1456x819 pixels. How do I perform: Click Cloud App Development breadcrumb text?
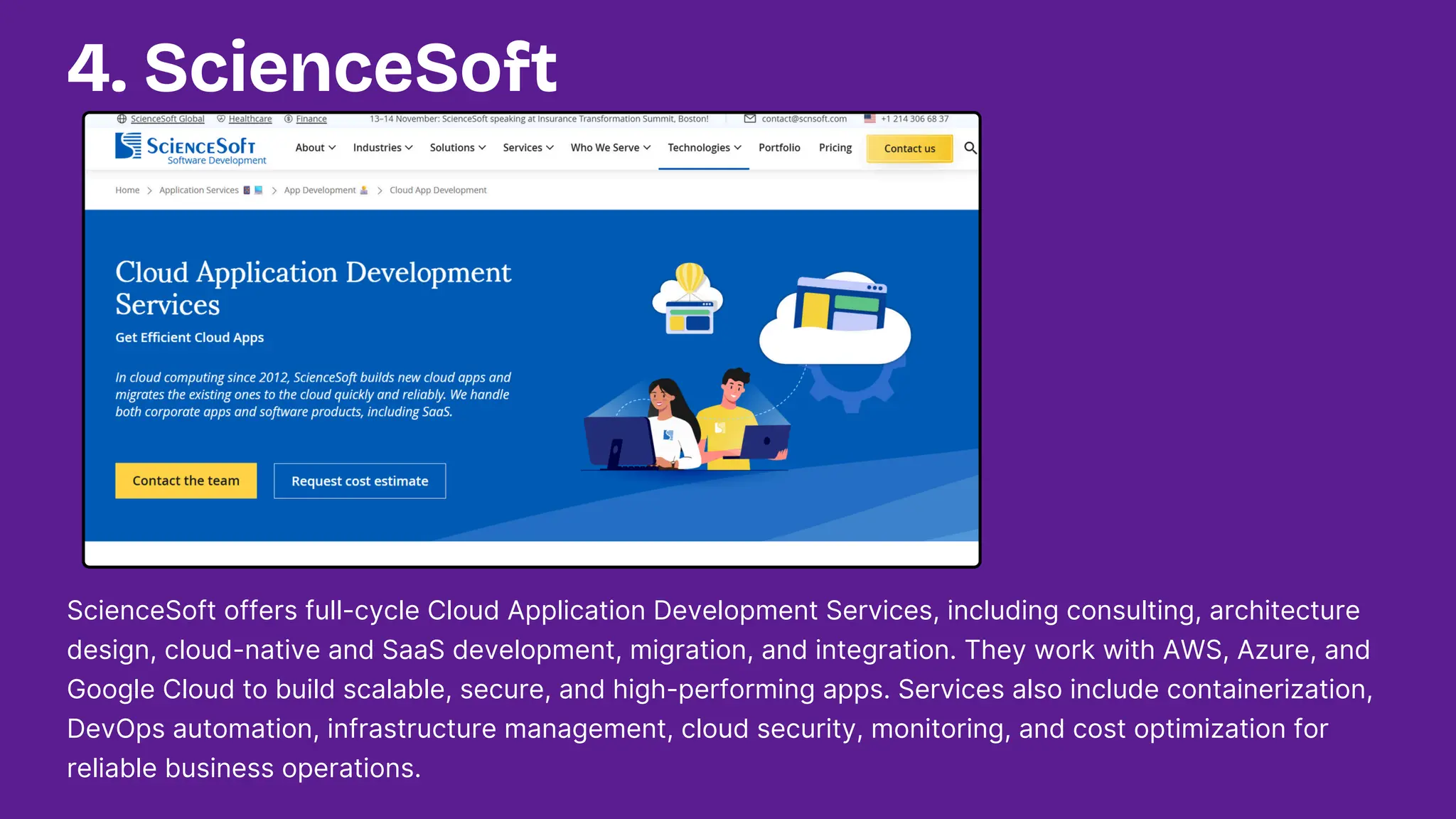[438, 190]
